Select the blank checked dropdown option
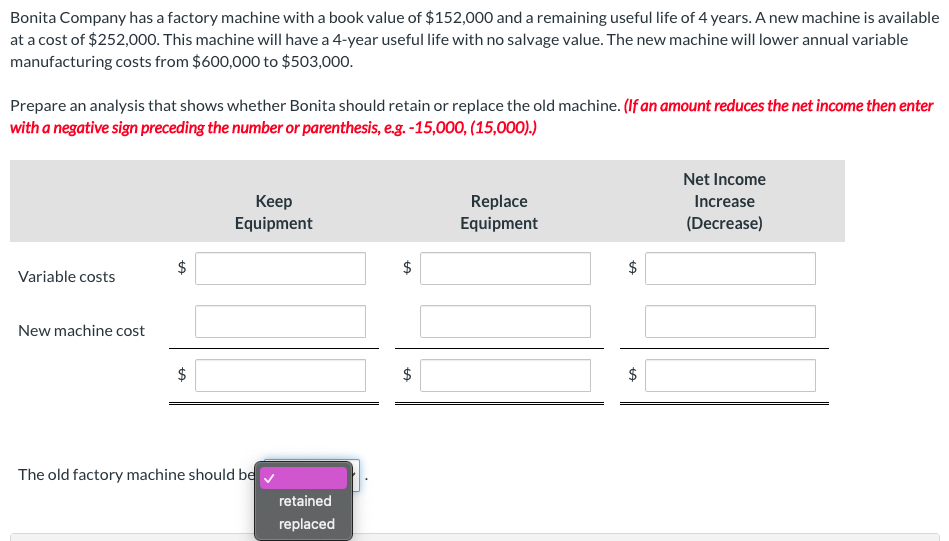Viewport: 949px width, 541px height. point(304,478)
